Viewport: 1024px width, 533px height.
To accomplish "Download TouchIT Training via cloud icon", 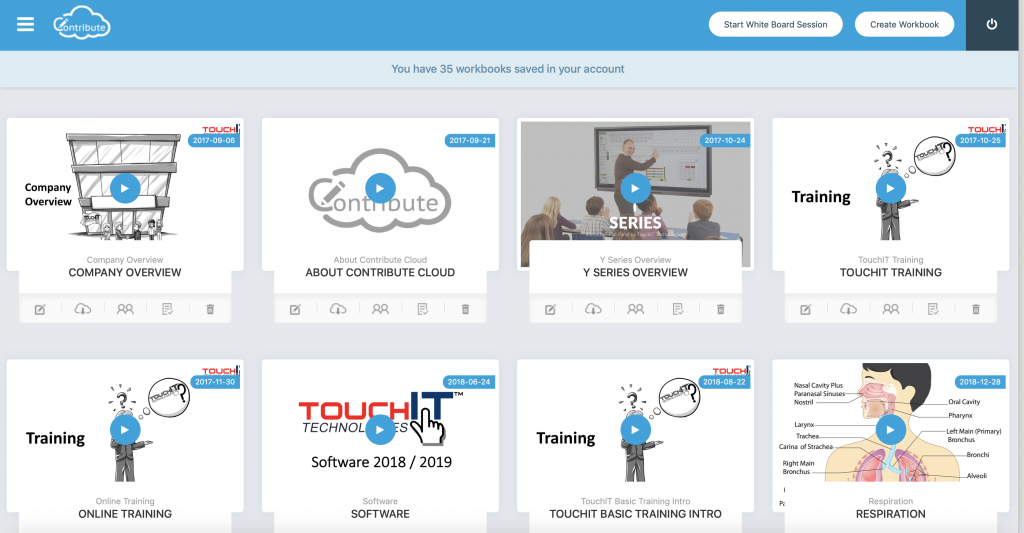I will coord(848,309).
